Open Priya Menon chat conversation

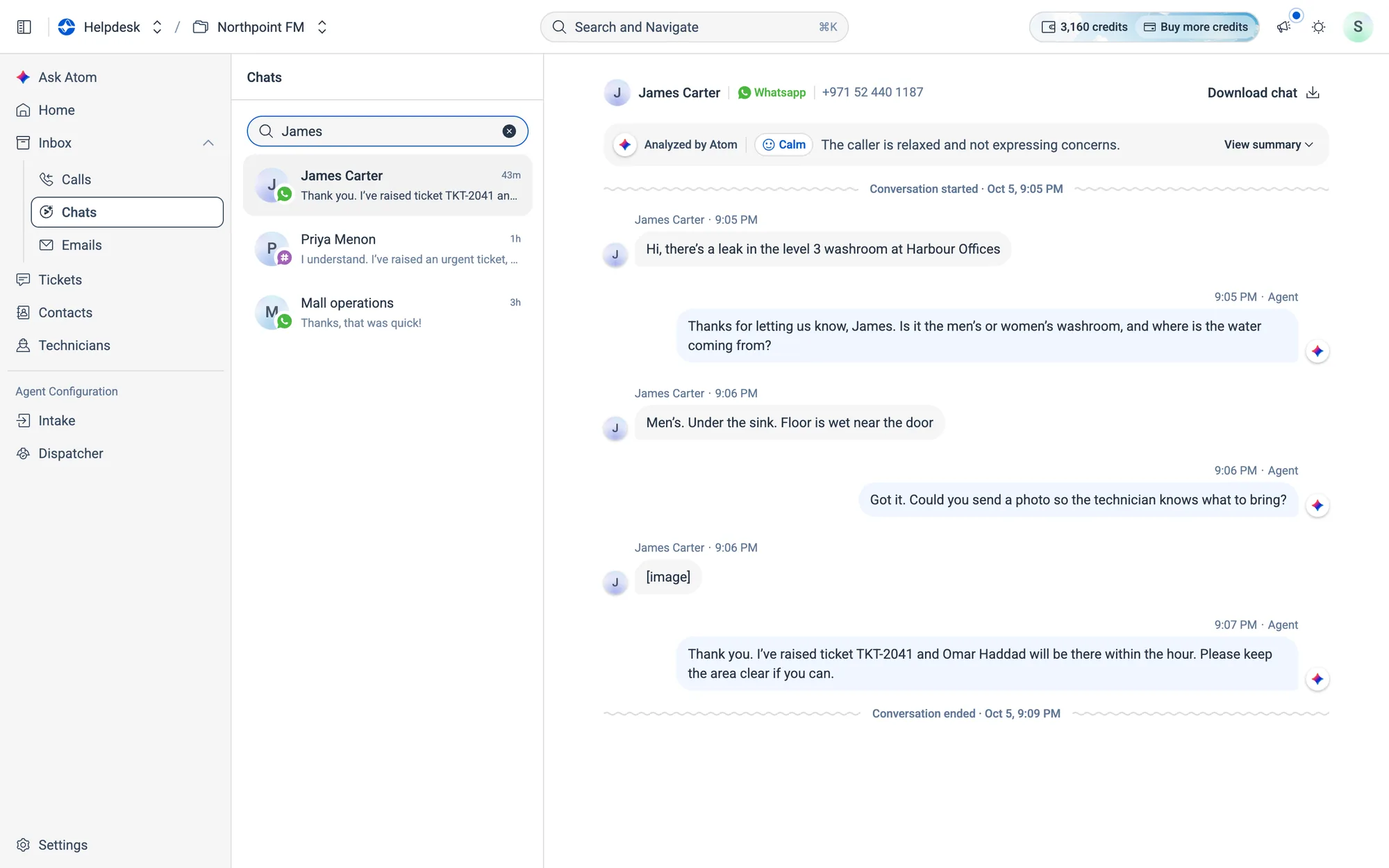click(388, 249)
